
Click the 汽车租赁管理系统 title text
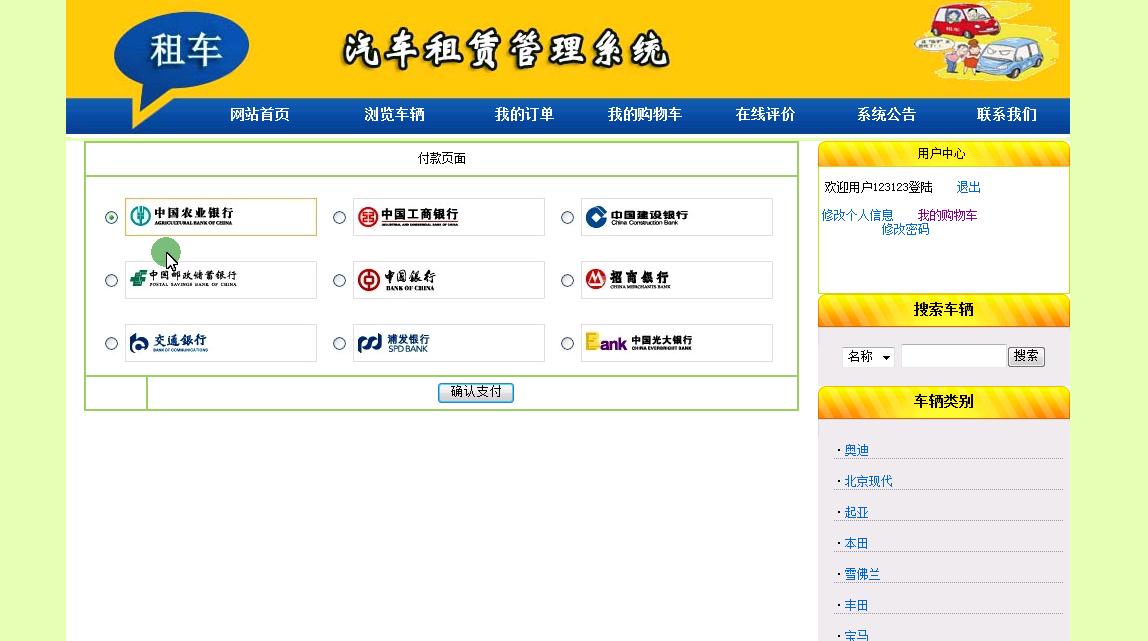506,49
